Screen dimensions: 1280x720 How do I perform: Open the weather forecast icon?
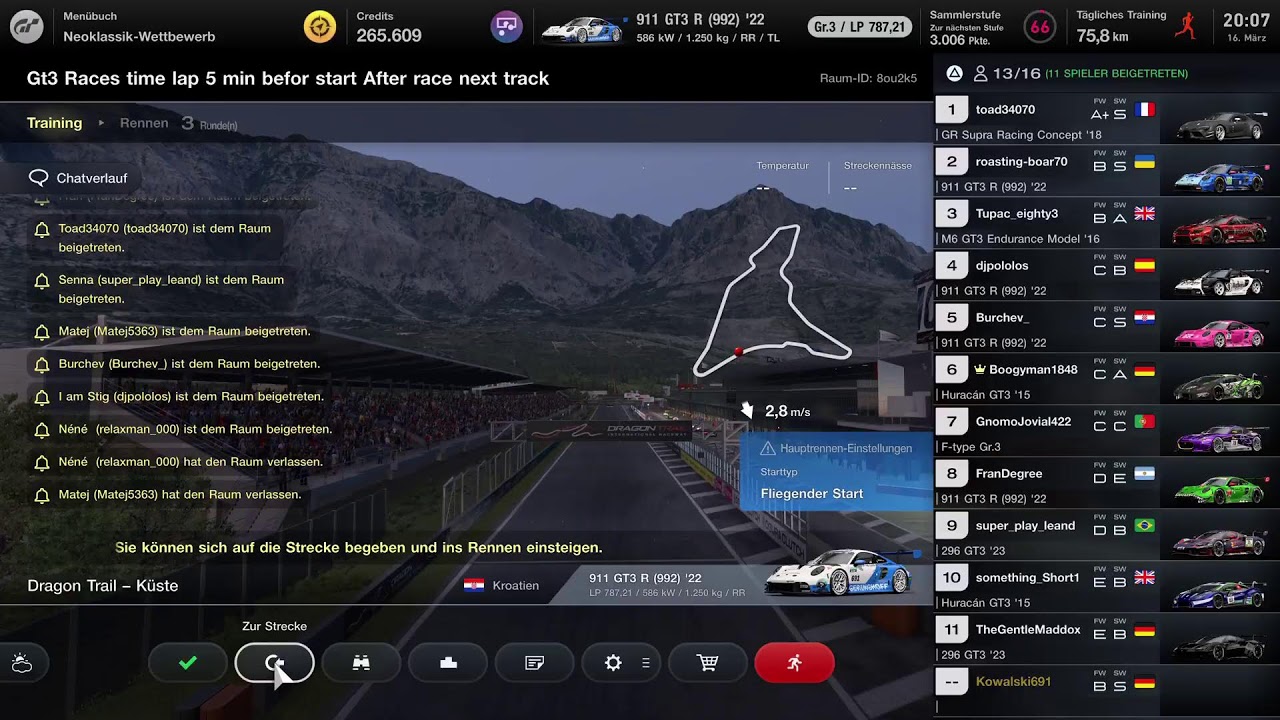(22, 663)
